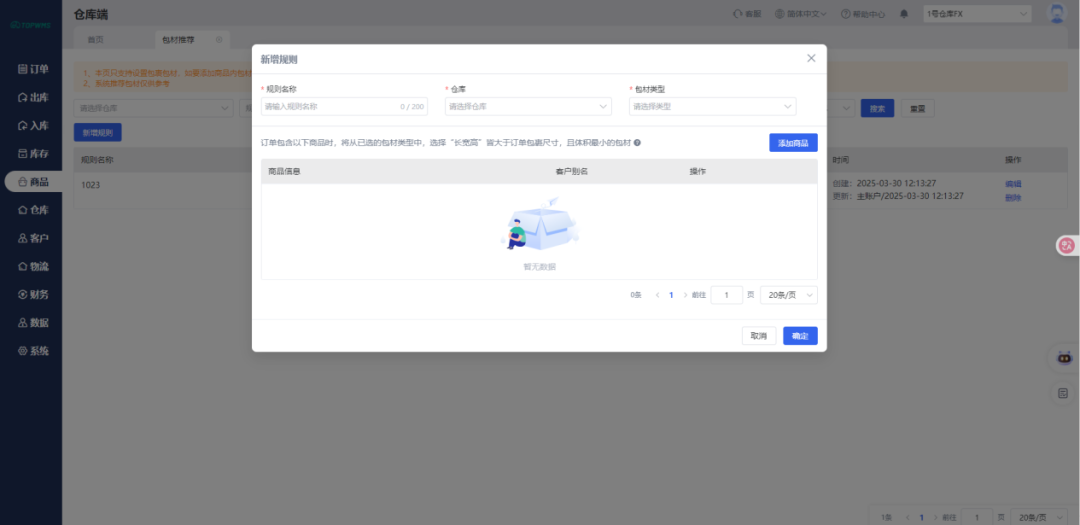Image resolution: width=1080 pixels, height=525 pixels.
Task: Switch to the 首页 tab
Action: pyautogui.click(x=96, y=40)
